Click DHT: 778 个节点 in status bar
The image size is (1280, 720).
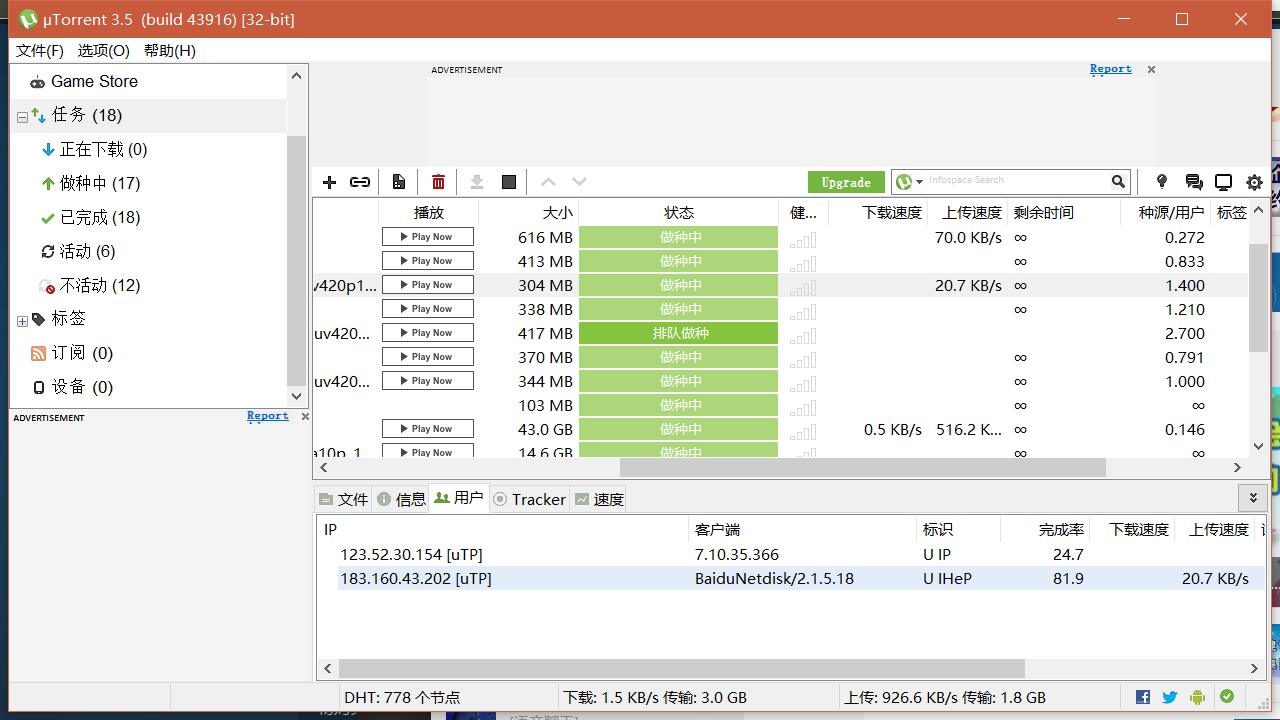[x=402, y=697]
